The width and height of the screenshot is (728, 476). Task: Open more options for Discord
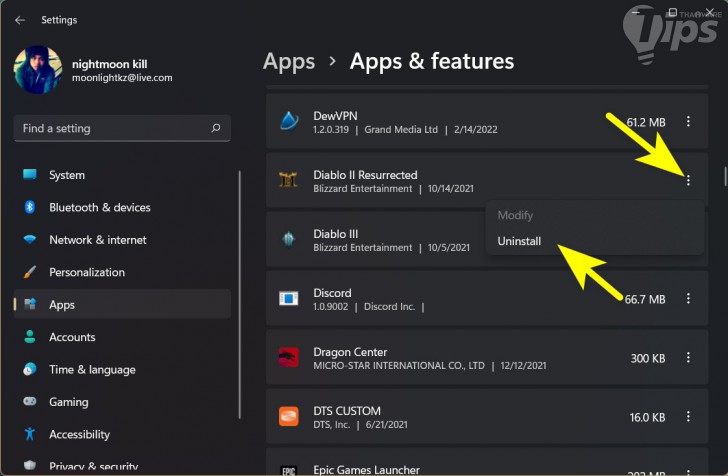pos(688,299)
